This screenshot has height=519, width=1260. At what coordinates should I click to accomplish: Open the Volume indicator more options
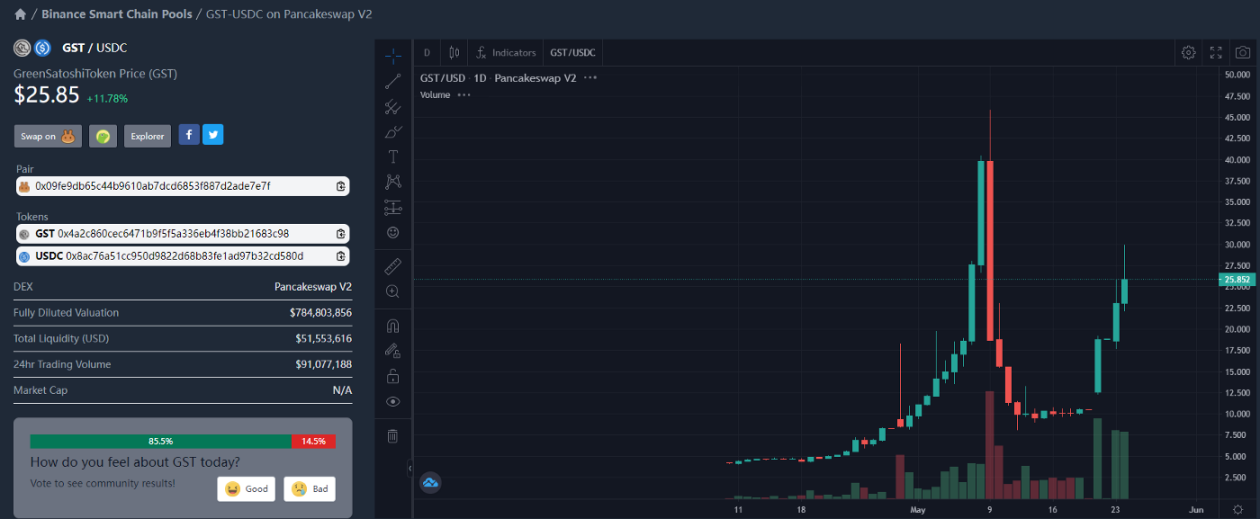click(x=463, y=95)
